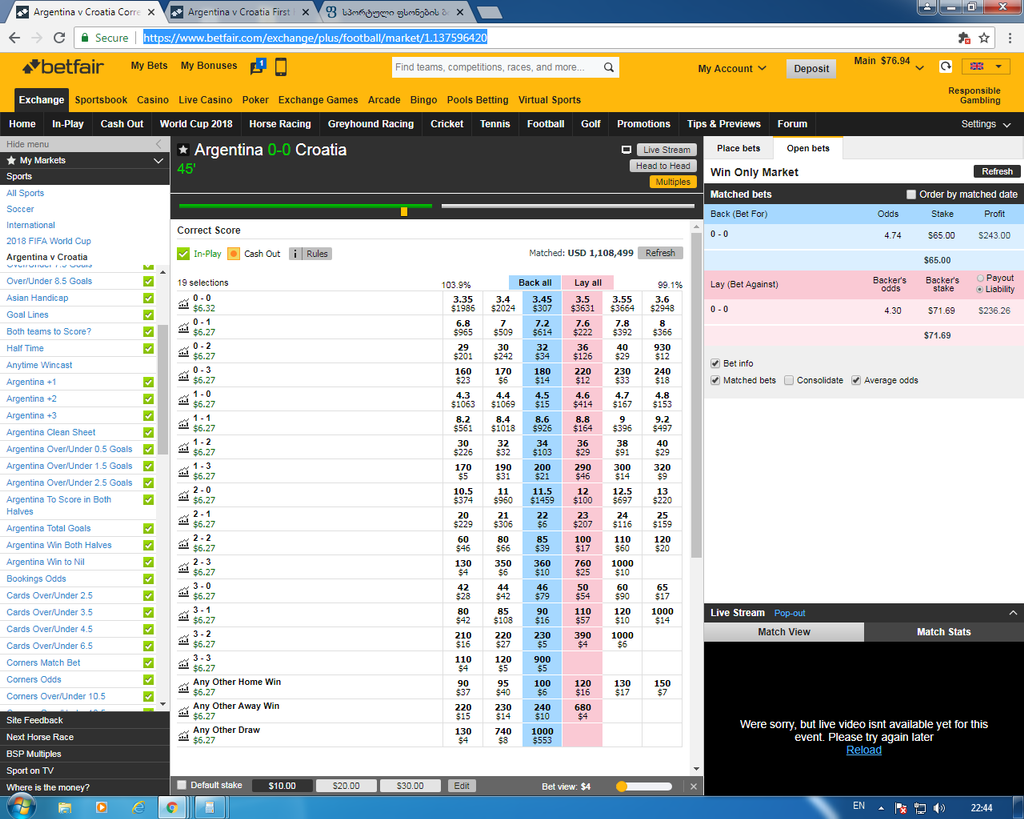Refresh balance using circular arrow icon
Image resolution: width=1024 pixels, height=819 pixels.
[946, 66]
